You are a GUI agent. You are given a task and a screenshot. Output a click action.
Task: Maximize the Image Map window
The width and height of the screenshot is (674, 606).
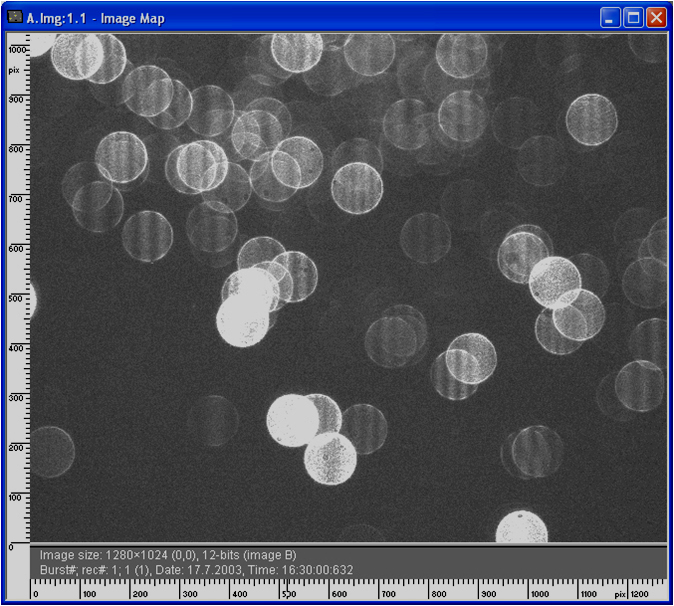click(633, 18)
